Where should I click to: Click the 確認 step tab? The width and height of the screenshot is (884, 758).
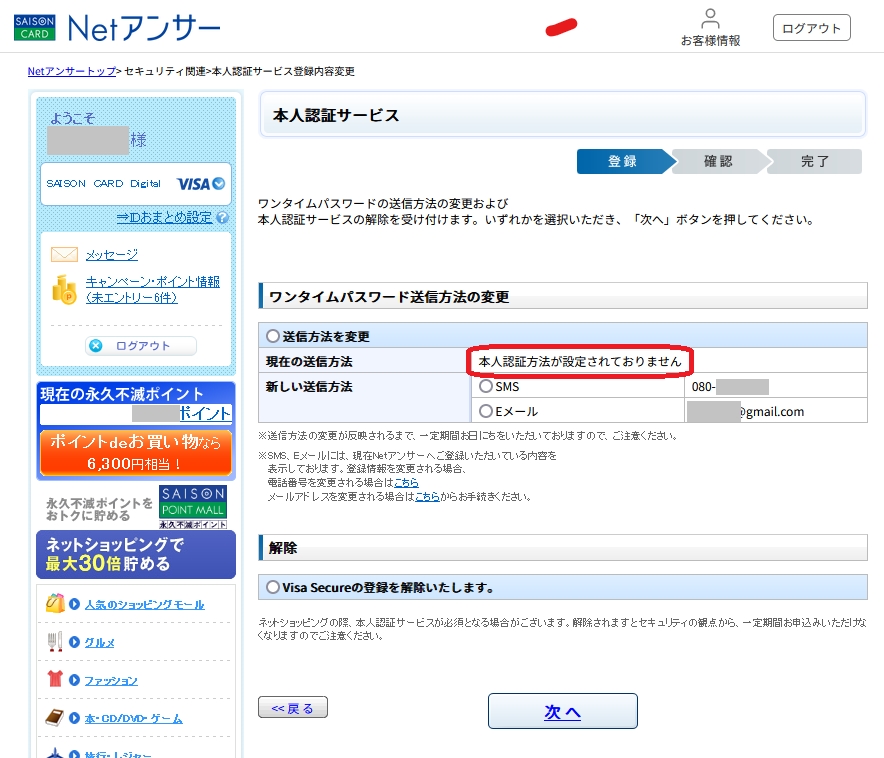click(719, 161)
